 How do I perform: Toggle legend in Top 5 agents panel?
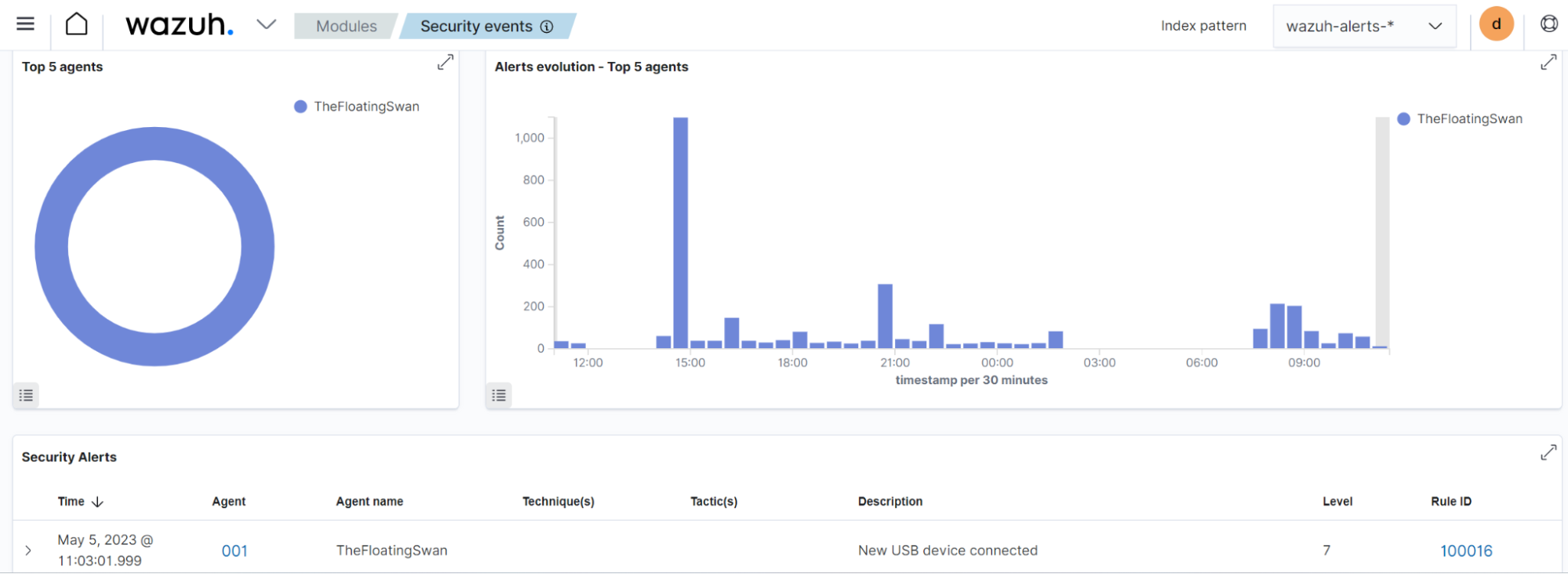(x=26, y=395)
